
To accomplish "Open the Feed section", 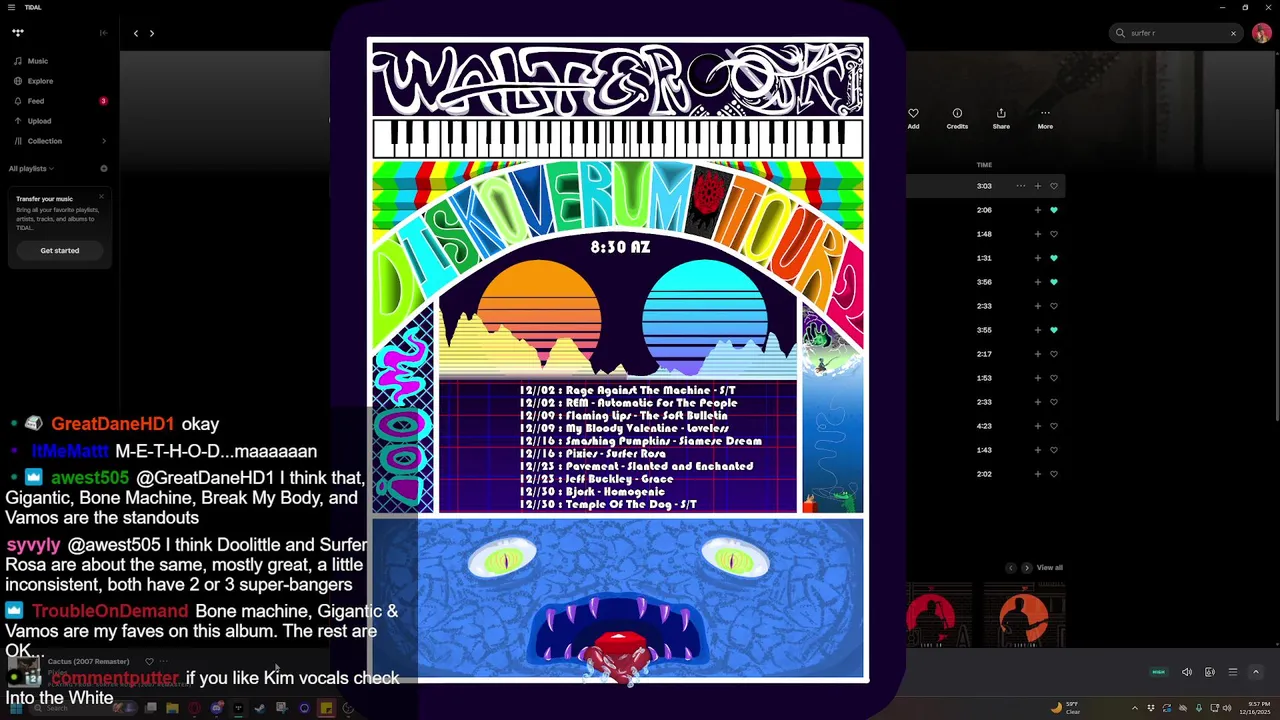I will click(60, 101).
